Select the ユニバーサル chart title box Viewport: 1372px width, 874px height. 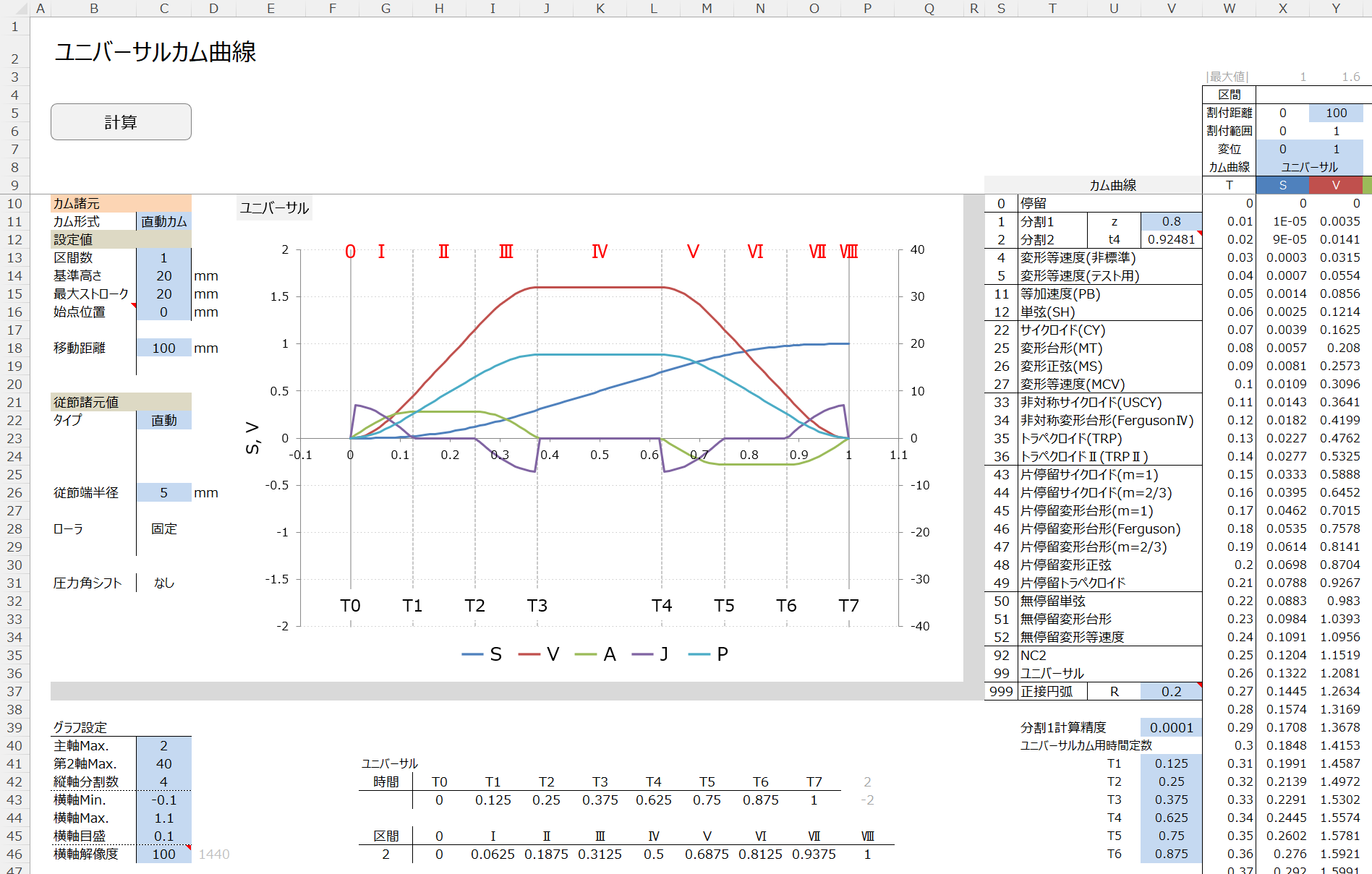pos(274,208)
